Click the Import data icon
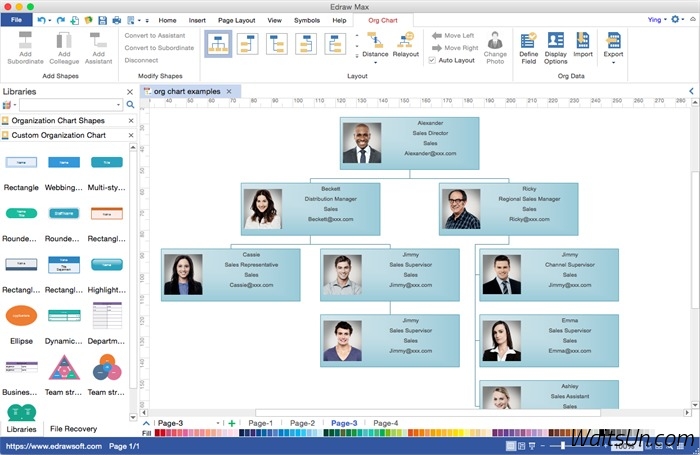The width and height of the screenshot is (700, 455). click(582, 46)
